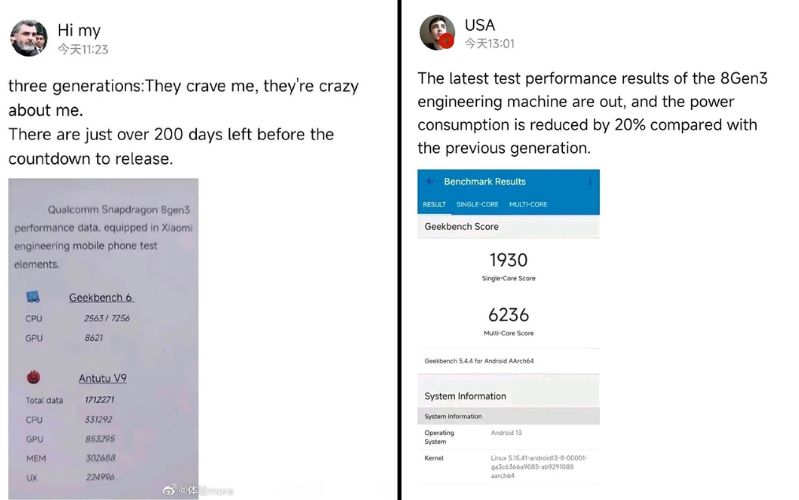The height and width of the screenshot is (500, 799).
Task: Switch to the RESULT tab
Action: coord(434,204)
